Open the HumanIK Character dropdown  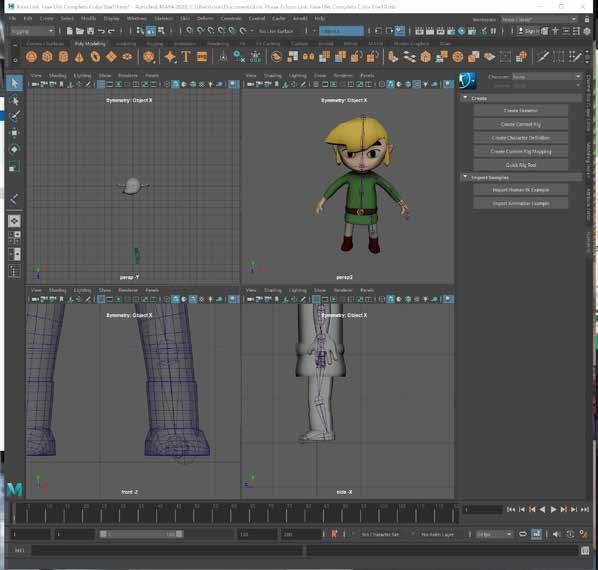(x=546, y=77)
